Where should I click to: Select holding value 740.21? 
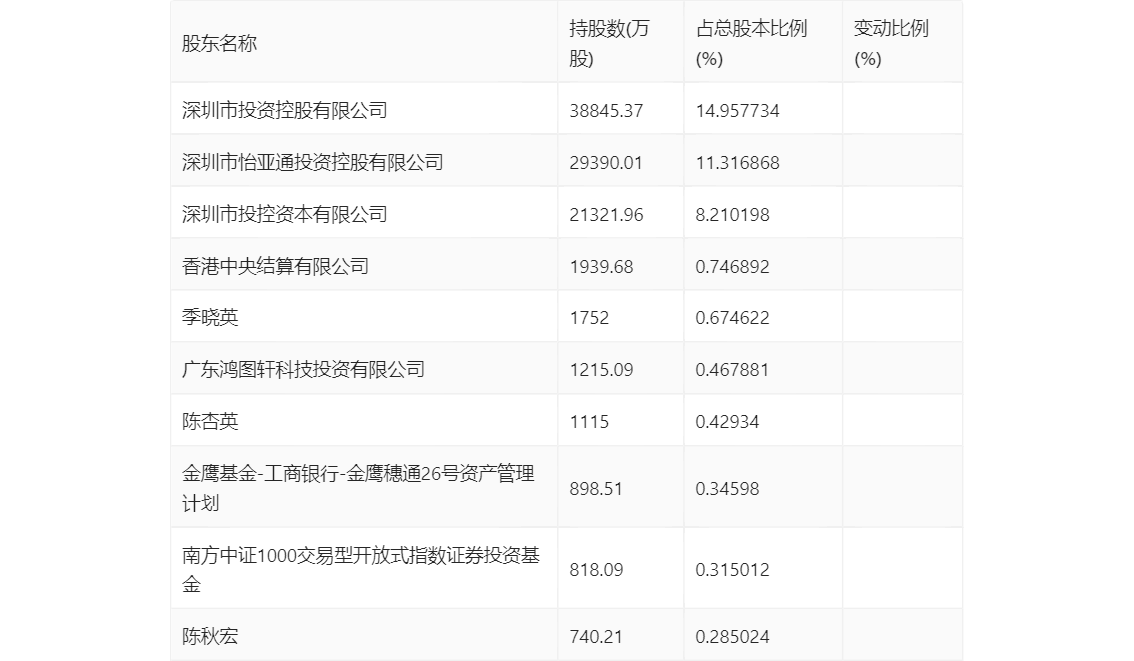click(596, 637)
